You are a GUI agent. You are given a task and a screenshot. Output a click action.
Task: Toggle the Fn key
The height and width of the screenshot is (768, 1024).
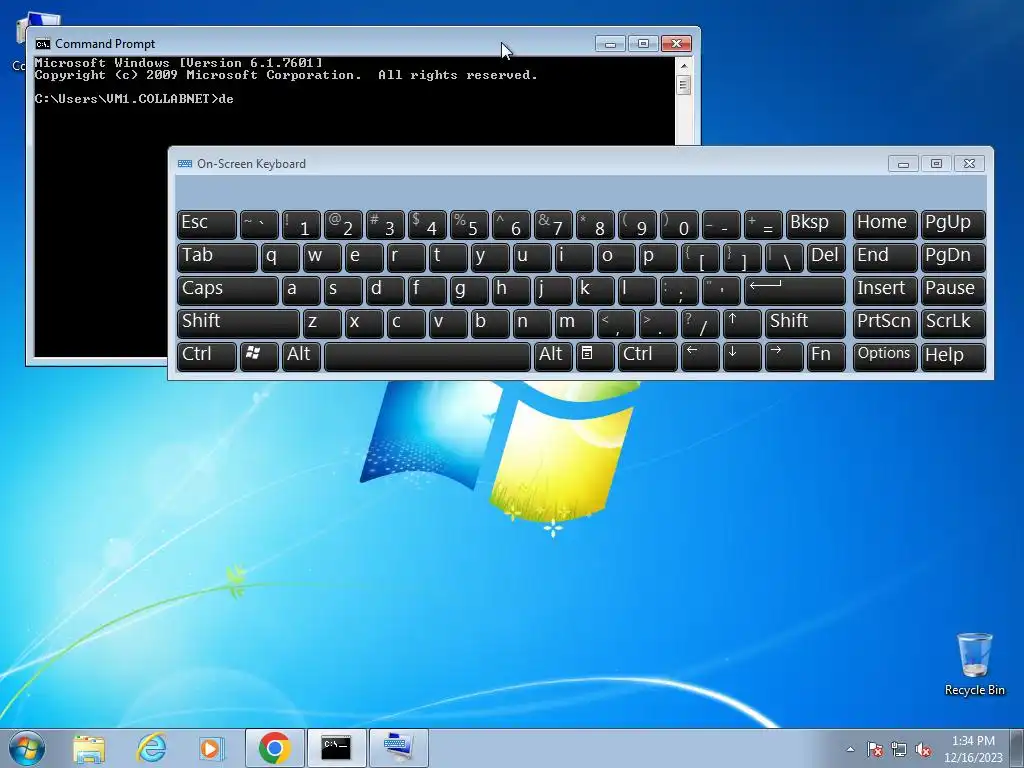pyautogui.click(x=825, y=357)
